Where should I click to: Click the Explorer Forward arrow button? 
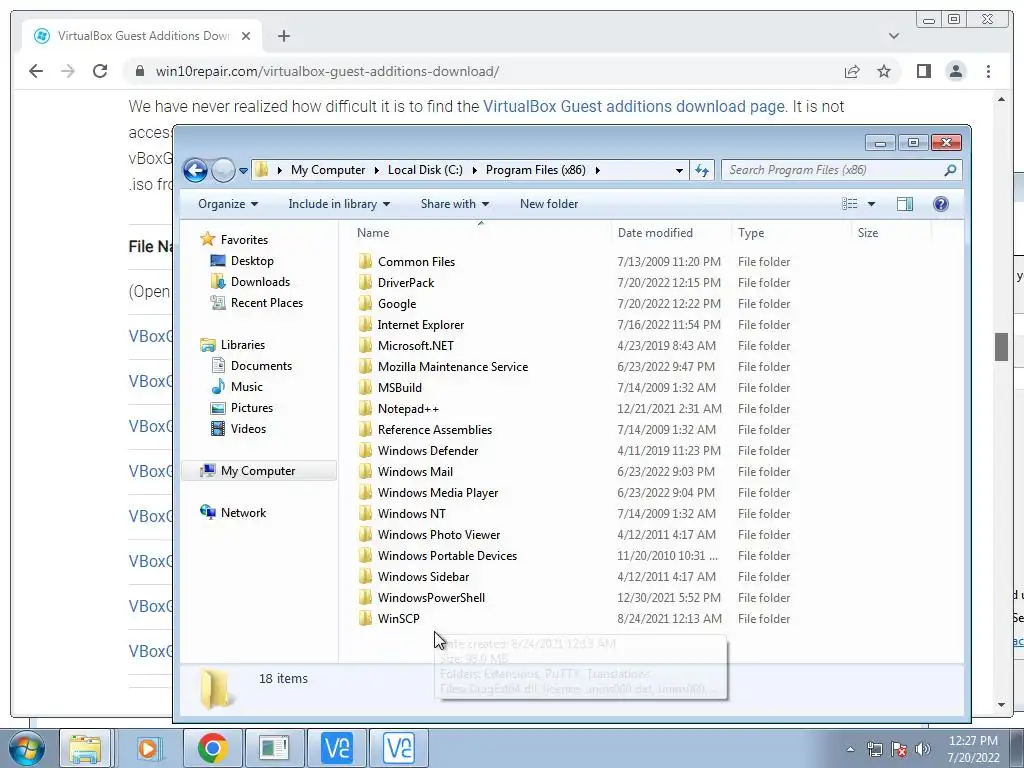coord(223,170)
